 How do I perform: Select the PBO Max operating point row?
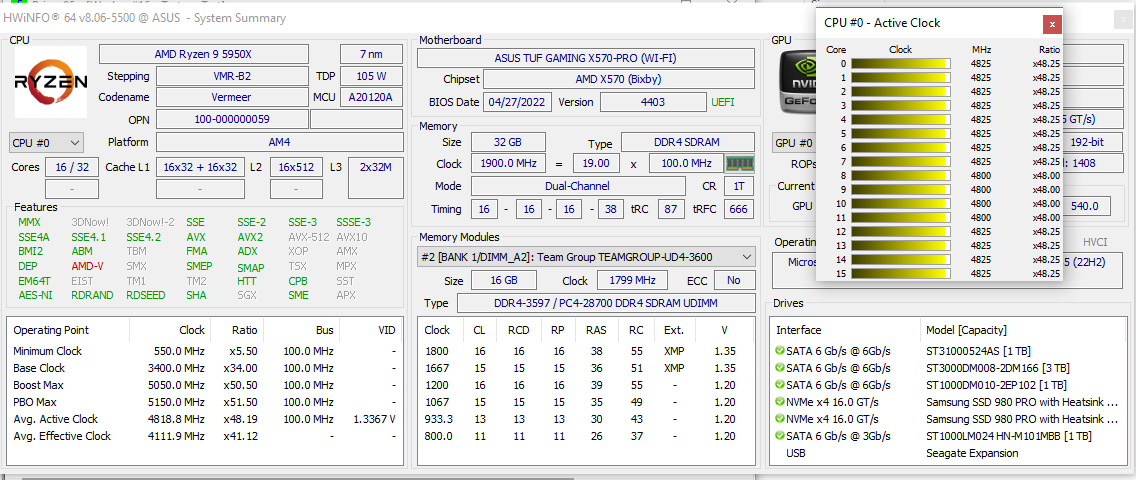204,402
